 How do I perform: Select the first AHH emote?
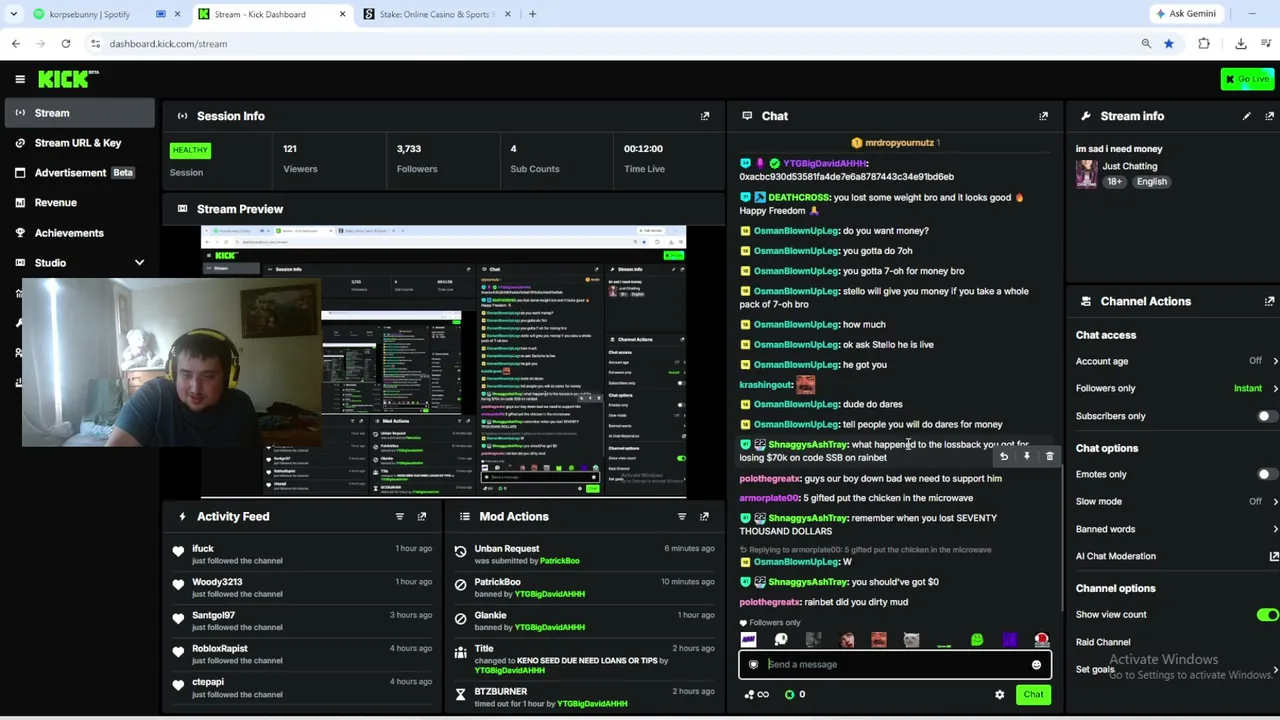click(748, 640)
